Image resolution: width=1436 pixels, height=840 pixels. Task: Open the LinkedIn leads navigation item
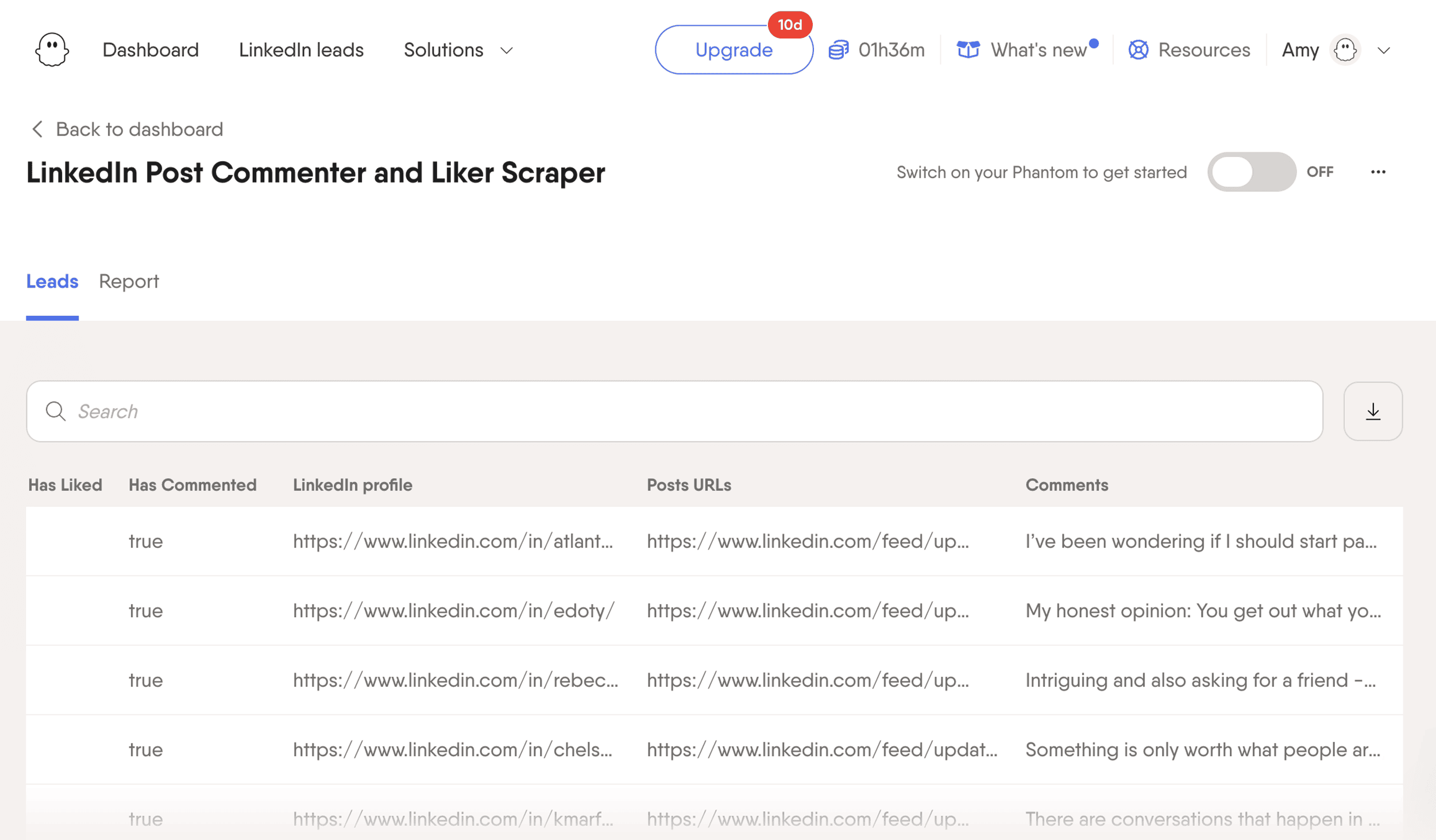click(x=301, y=50)
